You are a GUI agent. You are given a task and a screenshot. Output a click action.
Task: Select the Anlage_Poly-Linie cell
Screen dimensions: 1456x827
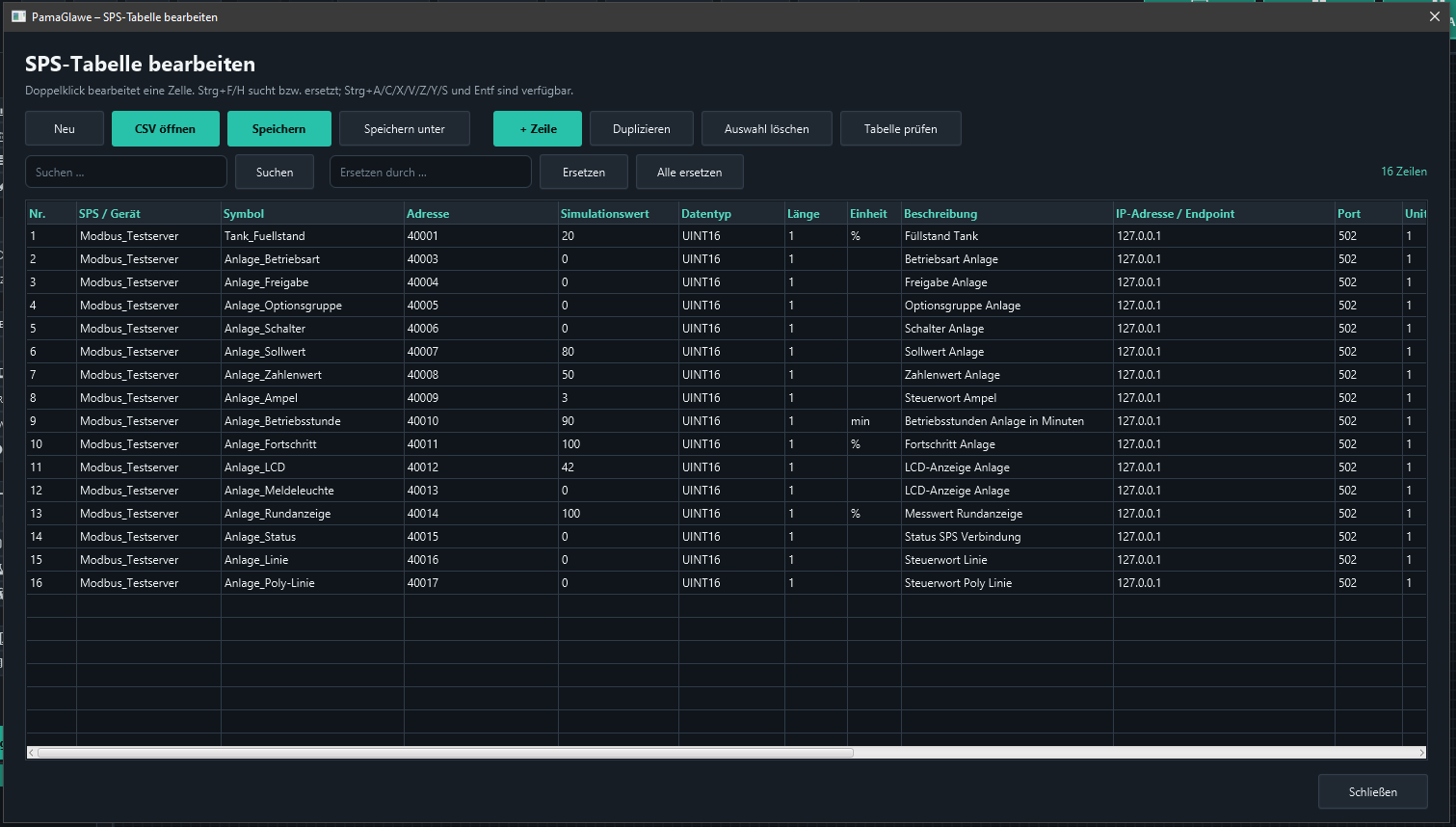[312, 583]
